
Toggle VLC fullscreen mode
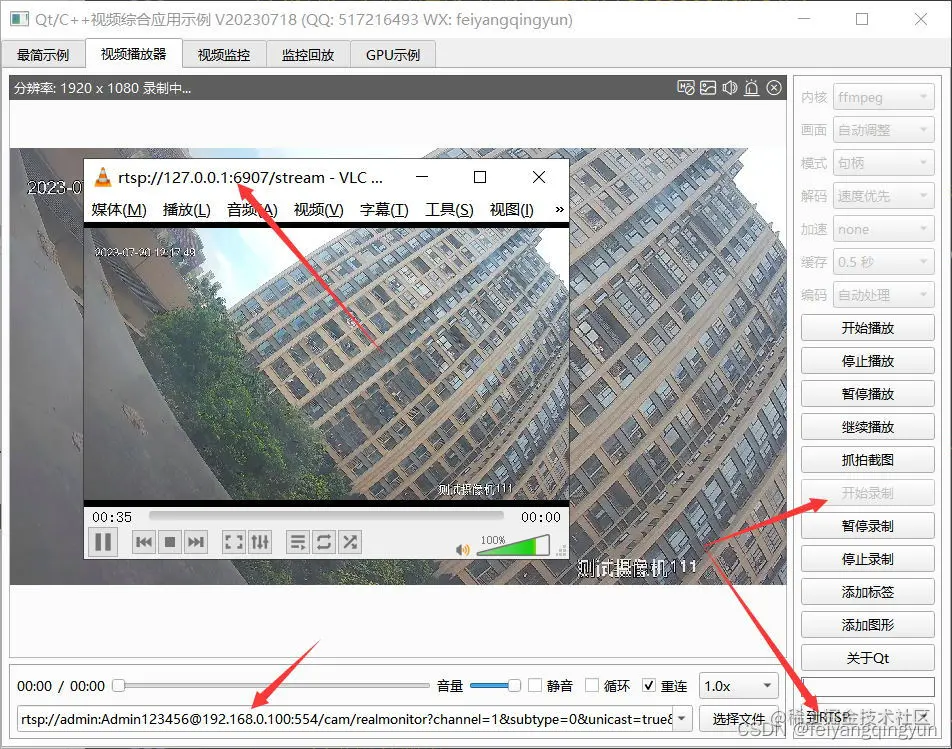[234, 542]
